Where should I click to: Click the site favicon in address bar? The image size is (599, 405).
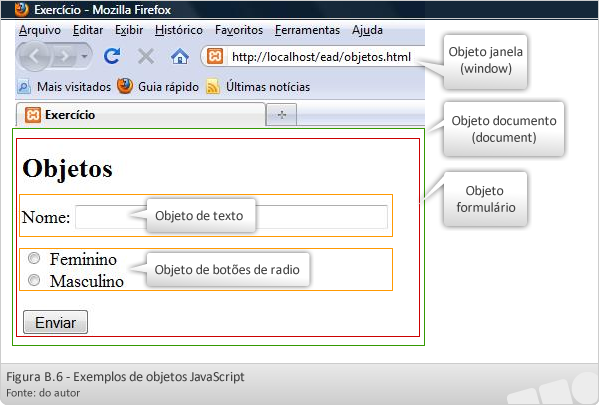[215, 57]
